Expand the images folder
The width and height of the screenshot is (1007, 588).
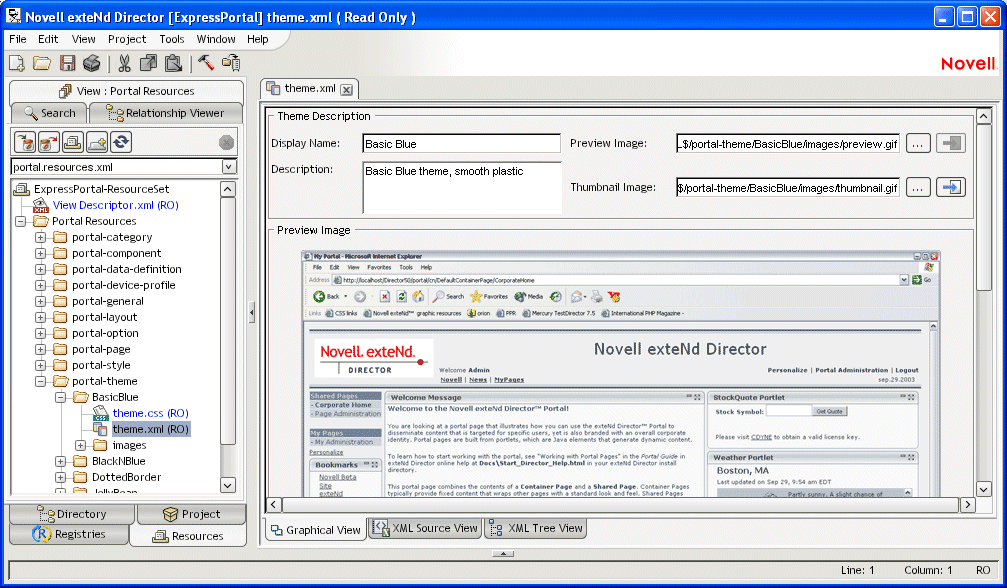(x=80, y=445)
